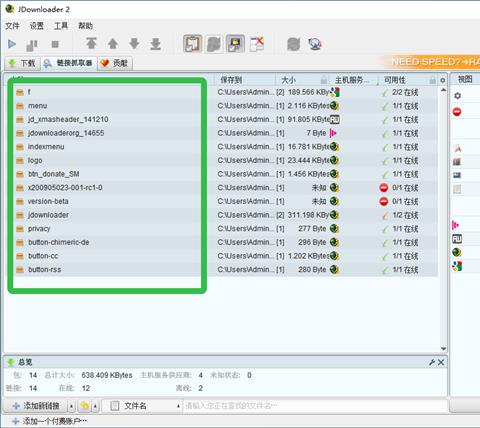Expand the button-chimeric-de package folder icon
The width and height of the screenshot is (480, 428).
coord(20,242)
